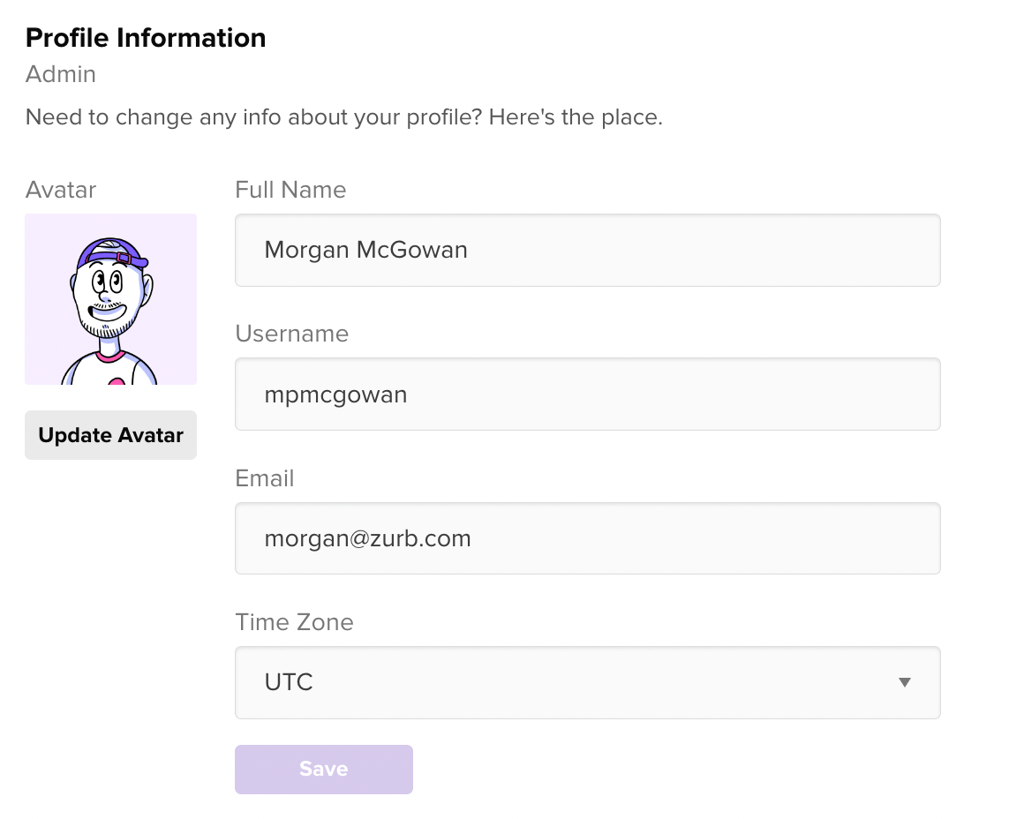This screenshot has height=819, width=1024.
Task: Click the profile change description sentence
Action: [343, 117]
